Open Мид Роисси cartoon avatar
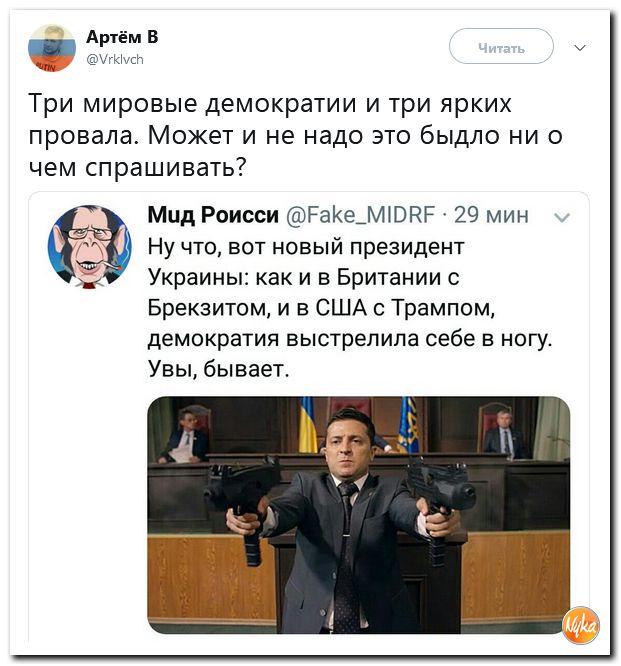 (89, 246)
